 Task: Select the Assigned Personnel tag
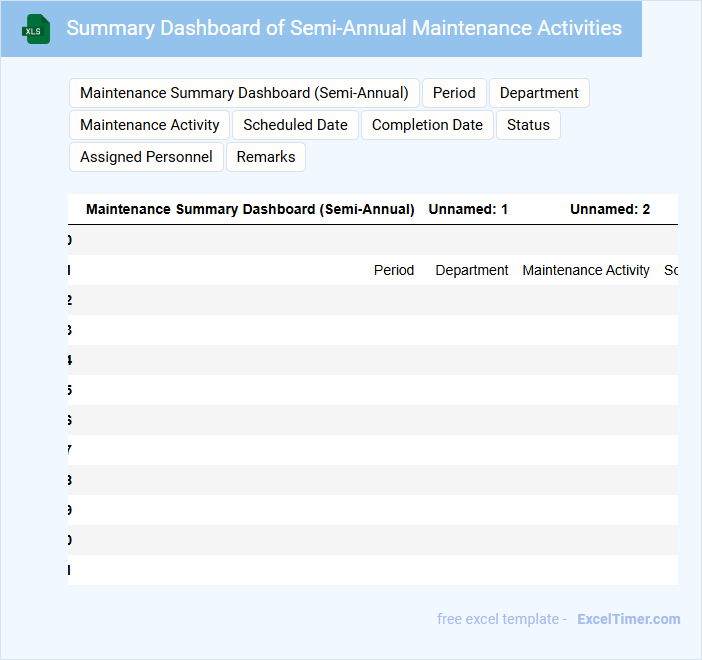coord(146,157)
